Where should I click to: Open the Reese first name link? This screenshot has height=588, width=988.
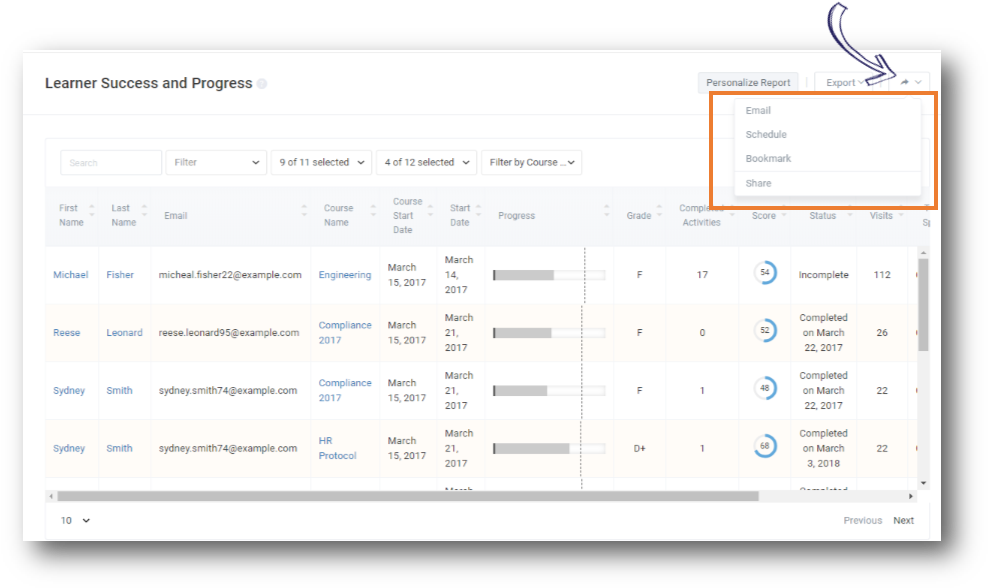66,333
